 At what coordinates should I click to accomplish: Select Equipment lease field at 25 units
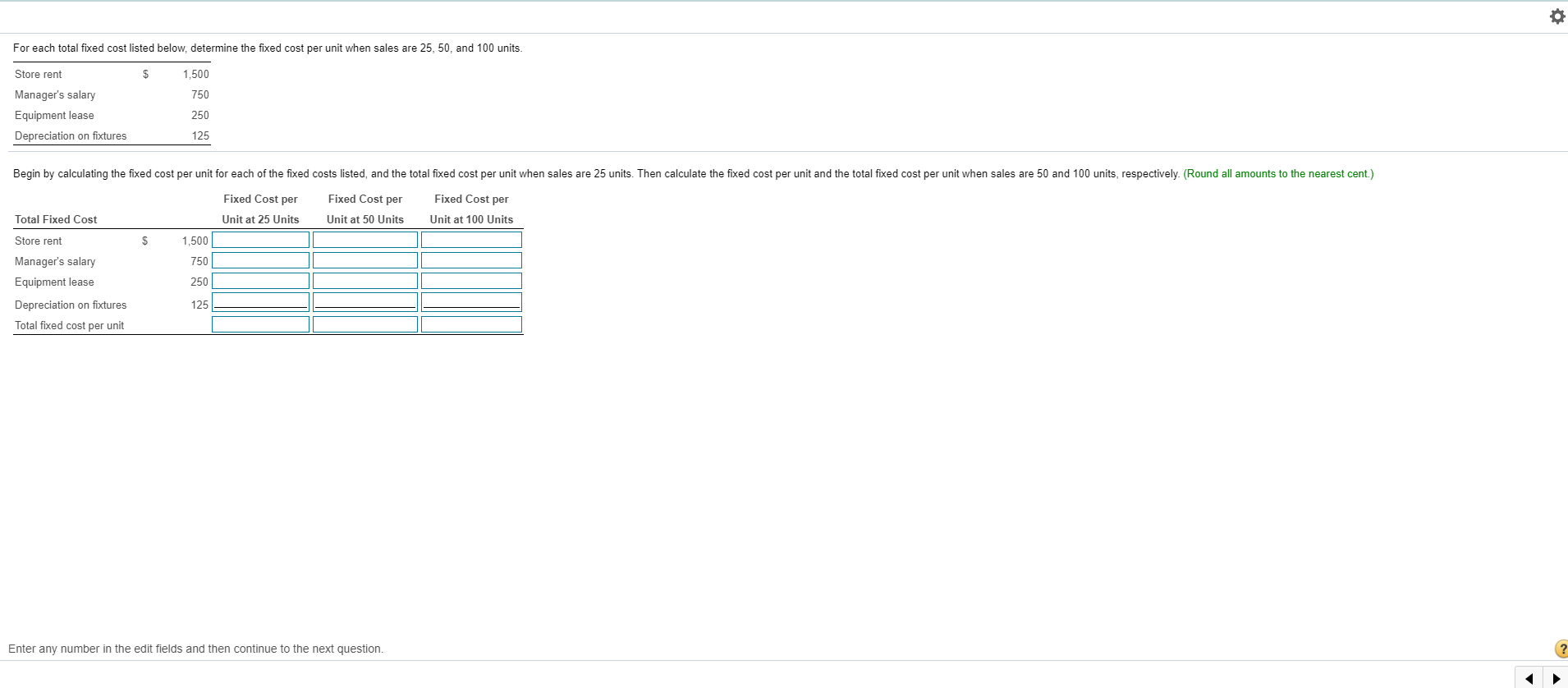tap(260, 281)
